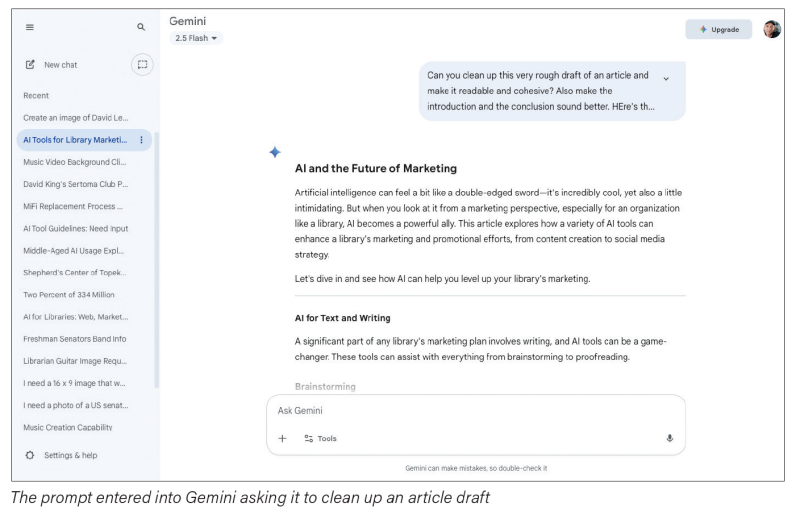Open the 'I need a photo of a US senat...' chat
800x515 pixels.
pyautogui.click(x=76, y=405)
